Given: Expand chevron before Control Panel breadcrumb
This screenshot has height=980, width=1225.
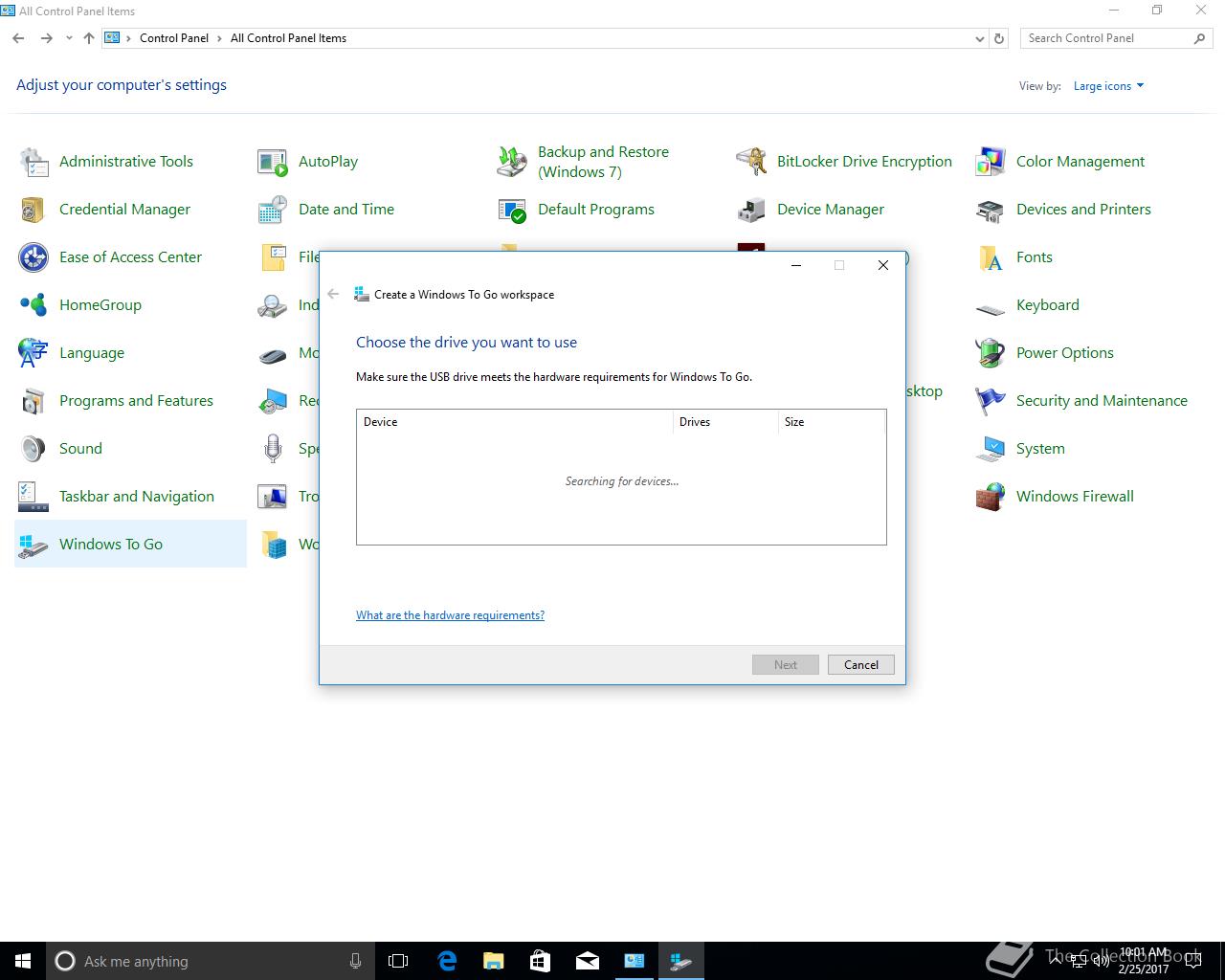Looking at the screenshot, I should point(129,38).
